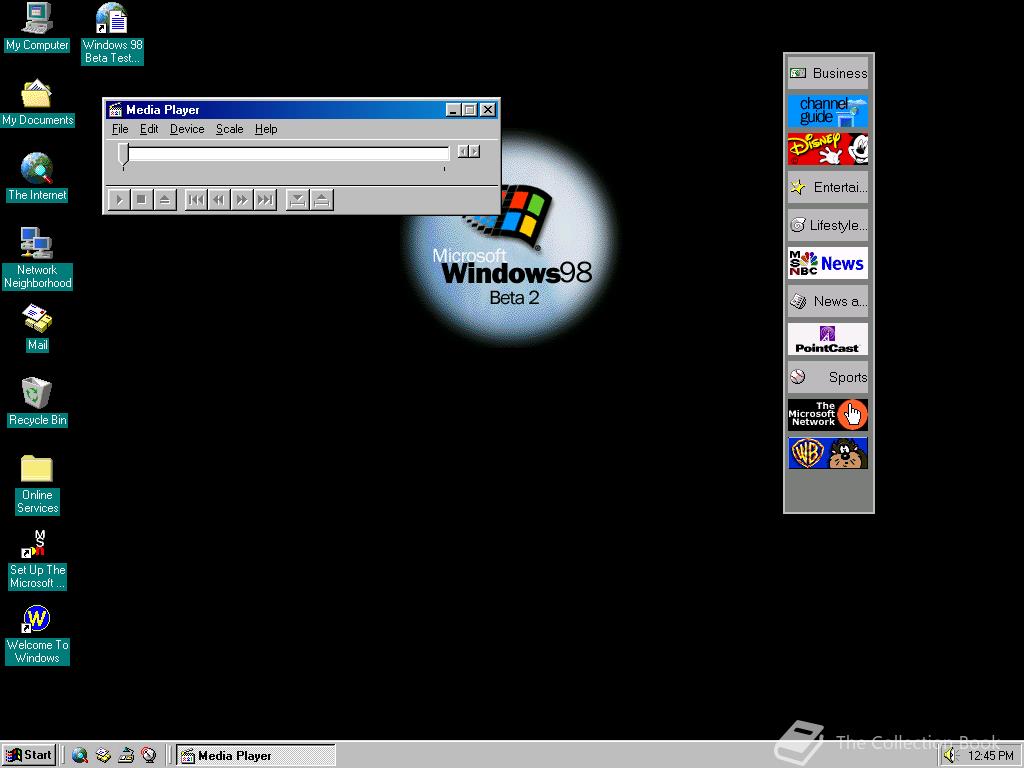This screenshot has width=1024, height=768.
Task: Select the Welcome To Windows shortcut
Action: tap(37, 635)
